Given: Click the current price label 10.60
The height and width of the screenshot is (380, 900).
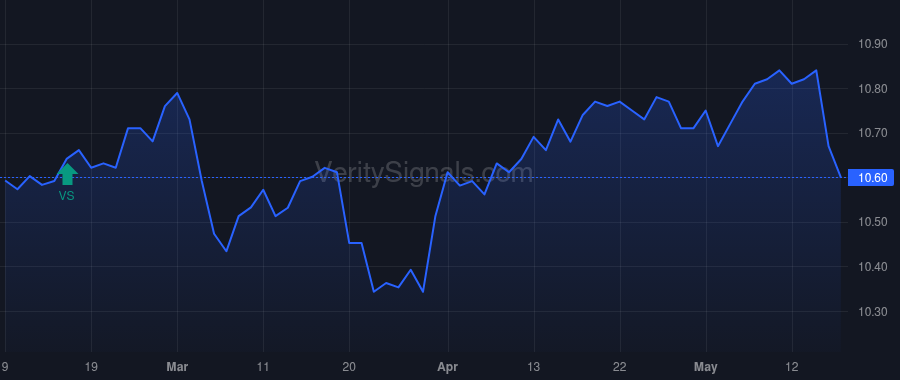Looking at the screenshot, I should pos(871,178).
